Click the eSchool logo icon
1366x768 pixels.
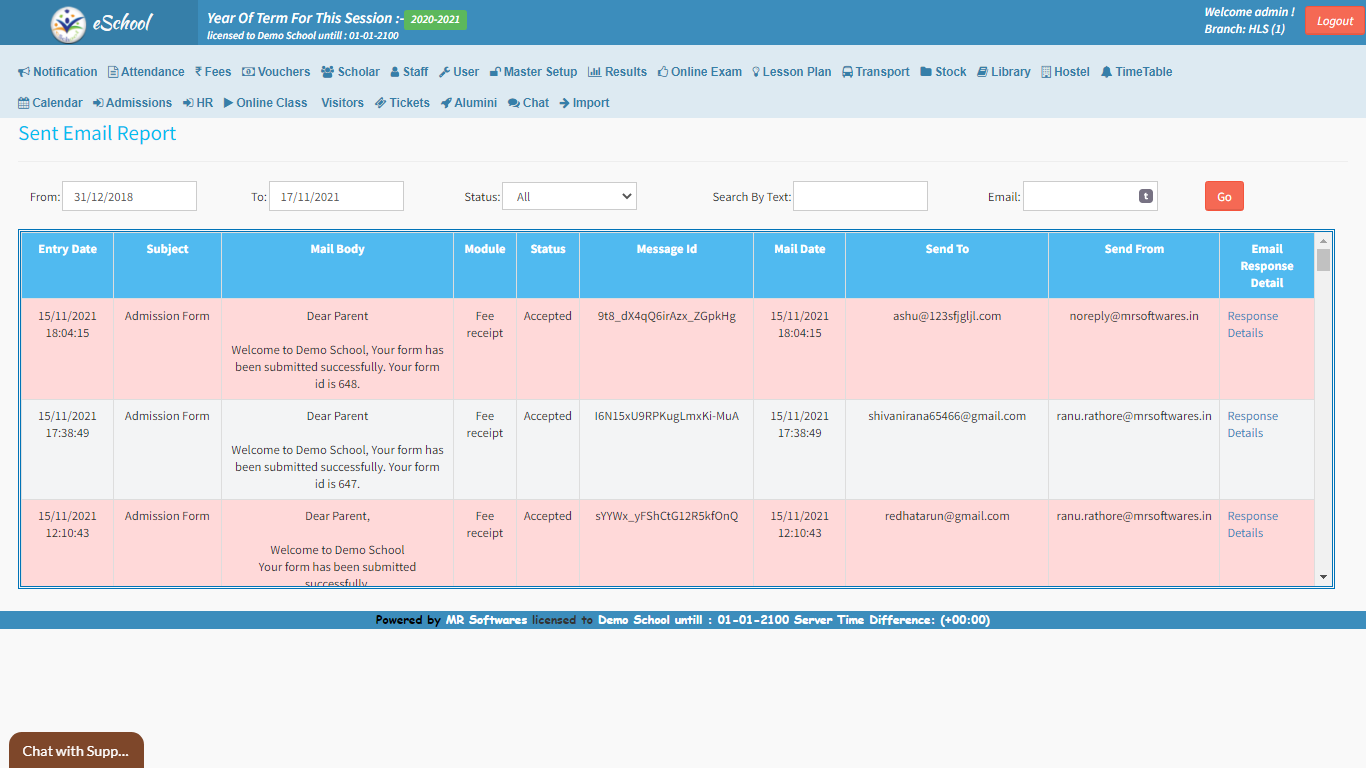click(68, 23)
